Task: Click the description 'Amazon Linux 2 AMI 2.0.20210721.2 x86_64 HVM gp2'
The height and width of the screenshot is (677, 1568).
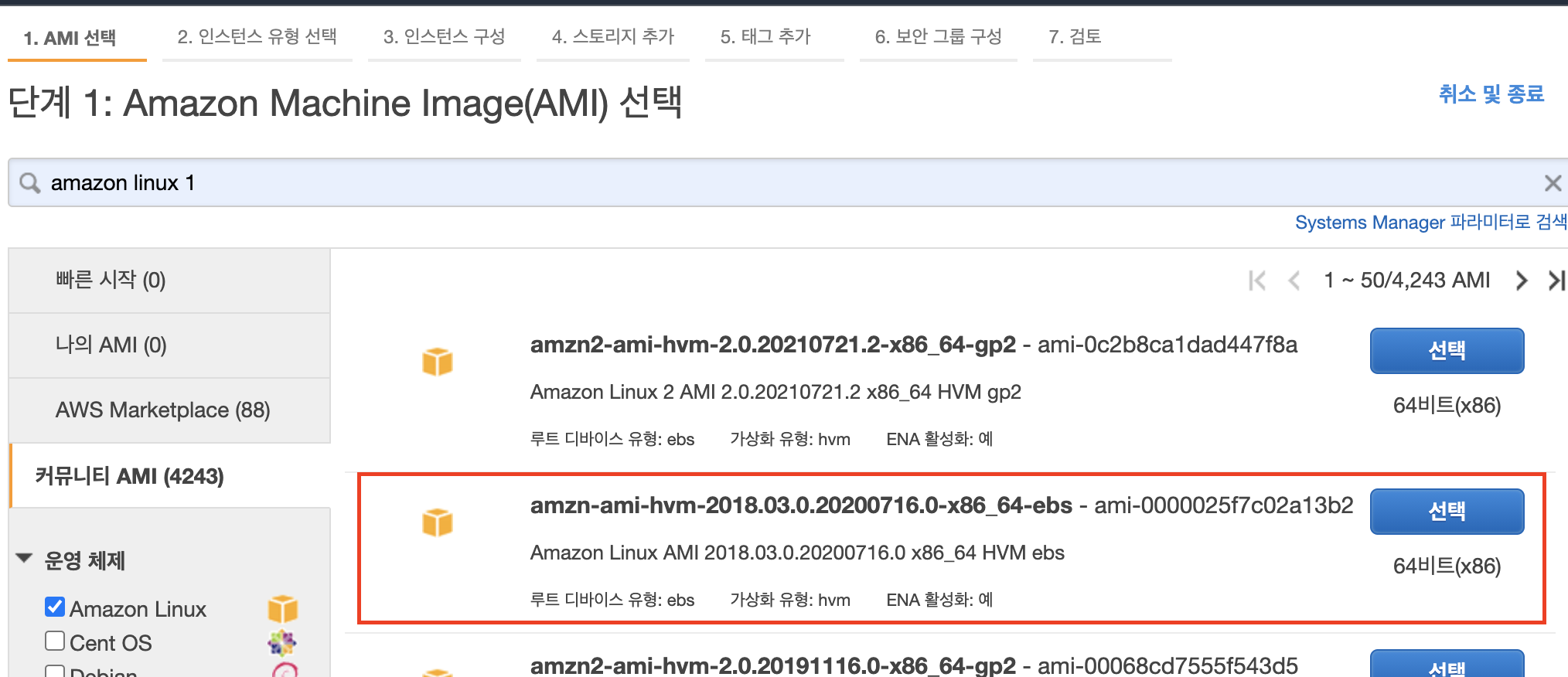Action: pyautogui.click(x=775, y=393)
